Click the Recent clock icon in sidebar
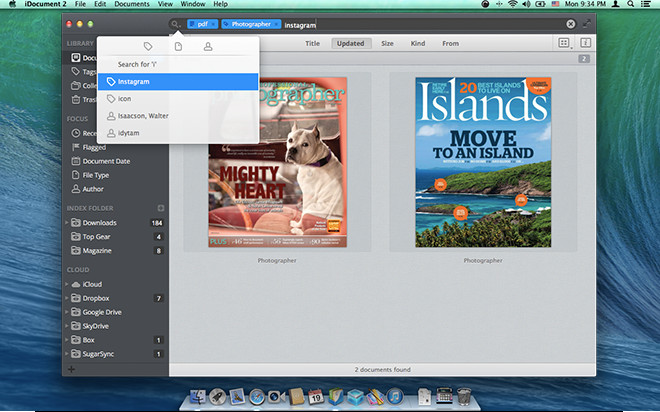The image size is (660, 412). tap(76, 133)
